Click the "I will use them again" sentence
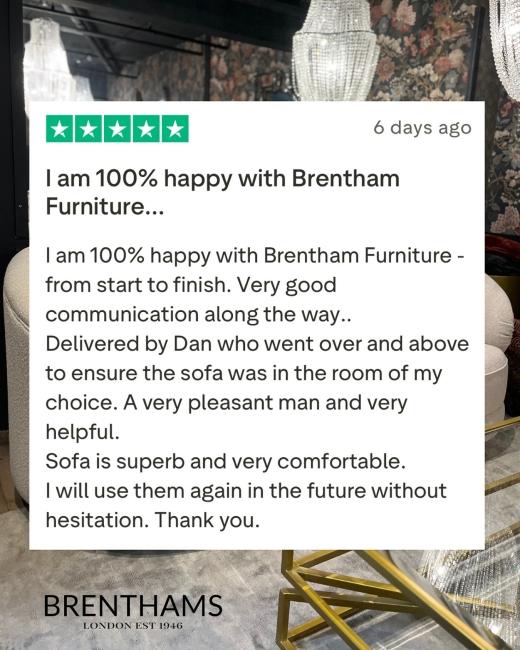Image resolution: width=520 pixels, height=650 pixels. point(245,491)
